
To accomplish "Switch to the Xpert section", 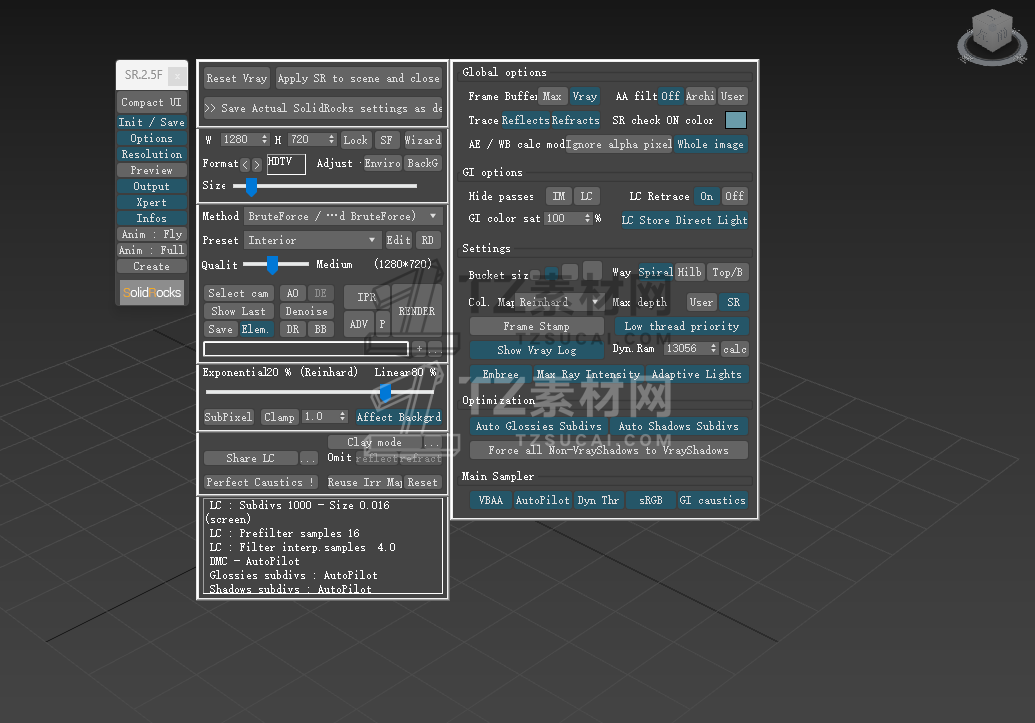I will 152,202.
